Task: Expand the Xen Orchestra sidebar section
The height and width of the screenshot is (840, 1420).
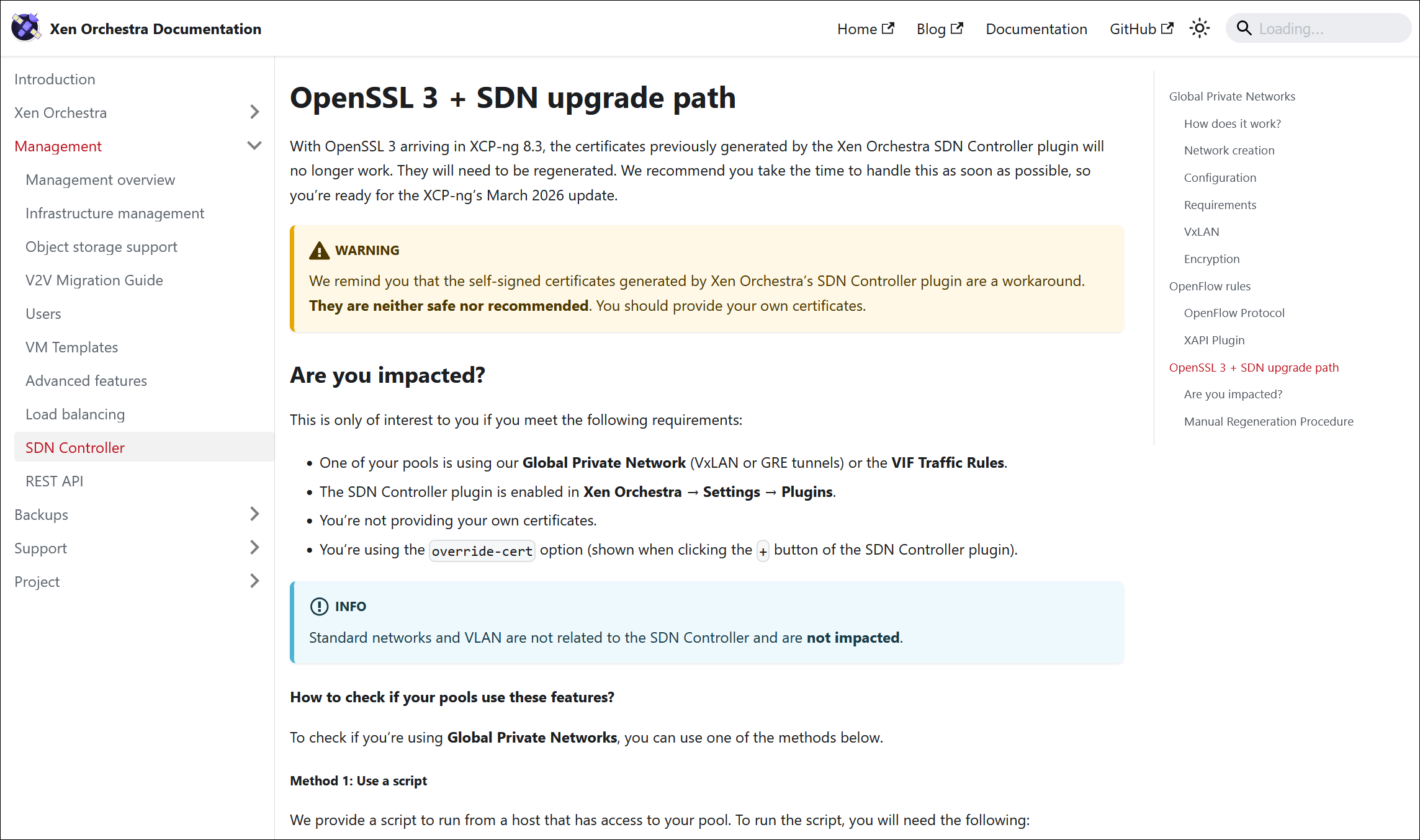Action: (254, 112)
